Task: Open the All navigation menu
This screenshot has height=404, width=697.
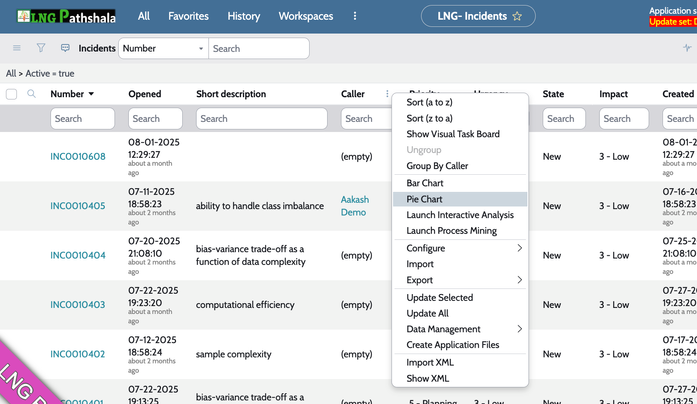Action: 144,16
